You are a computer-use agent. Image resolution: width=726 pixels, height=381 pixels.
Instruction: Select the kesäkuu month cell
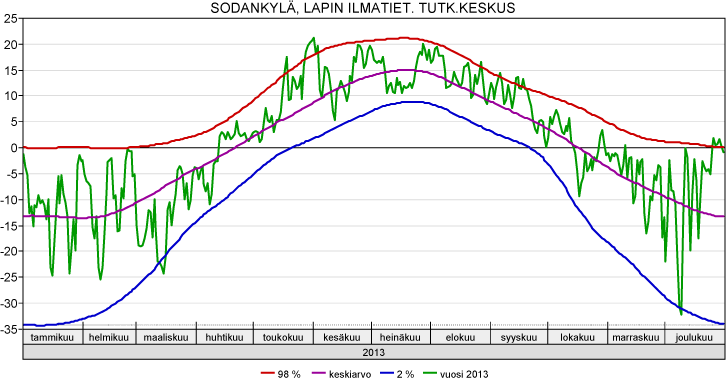coord(343,337)
